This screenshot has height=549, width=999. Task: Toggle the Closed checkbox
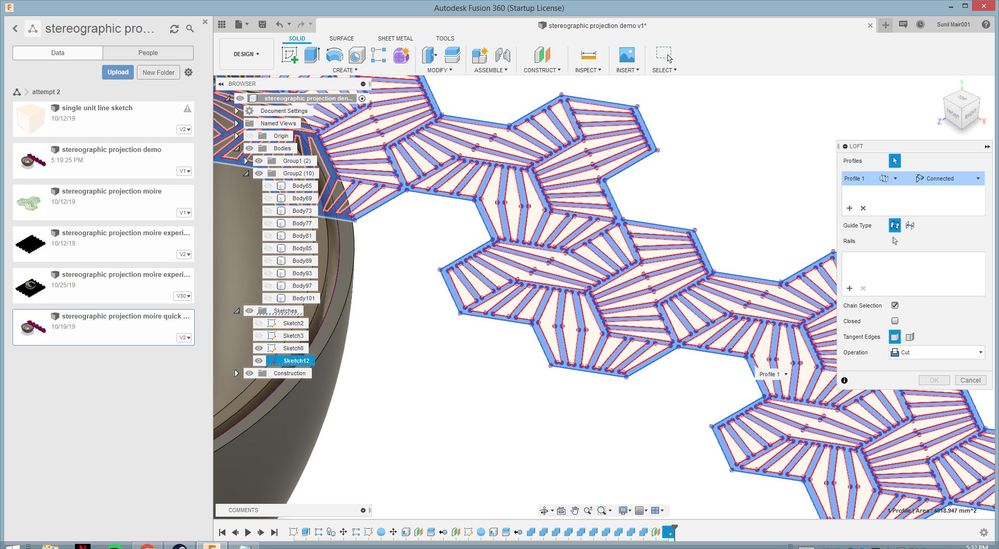(895, 321)
